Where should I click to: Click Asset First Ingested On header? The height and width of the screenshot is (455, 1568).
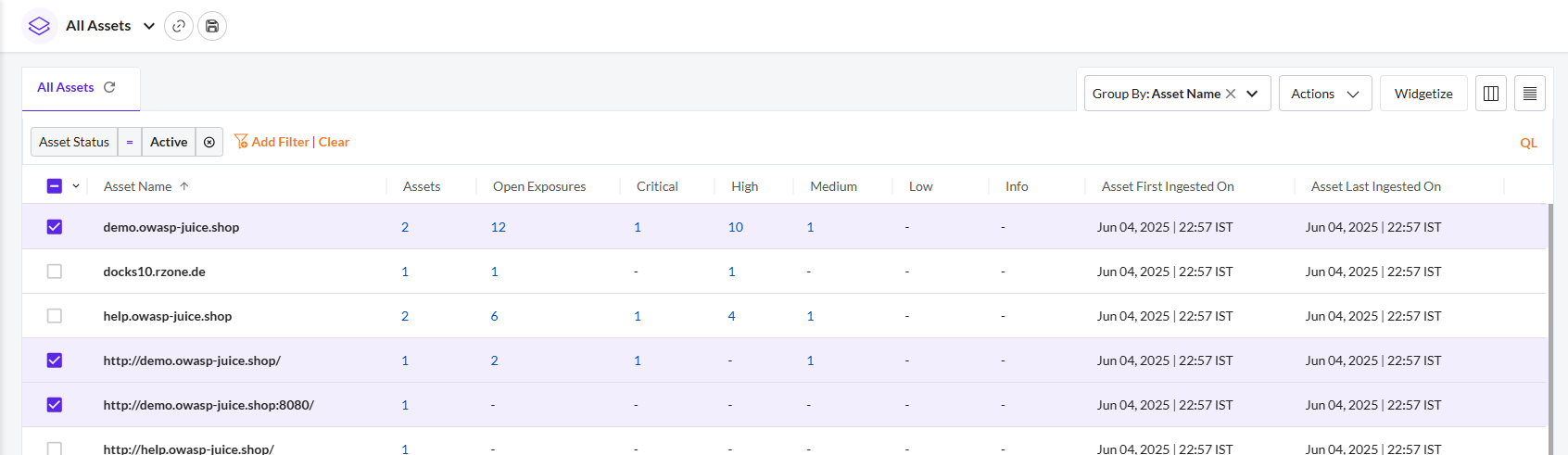(1168, 186)
